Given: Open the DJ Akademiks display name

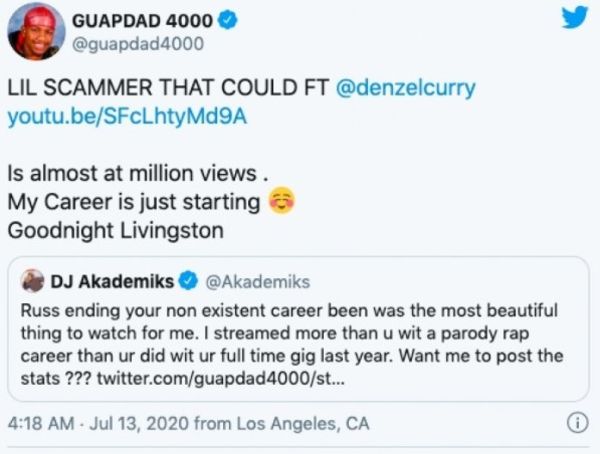Looking at the screenshot, I should point(112,282).
